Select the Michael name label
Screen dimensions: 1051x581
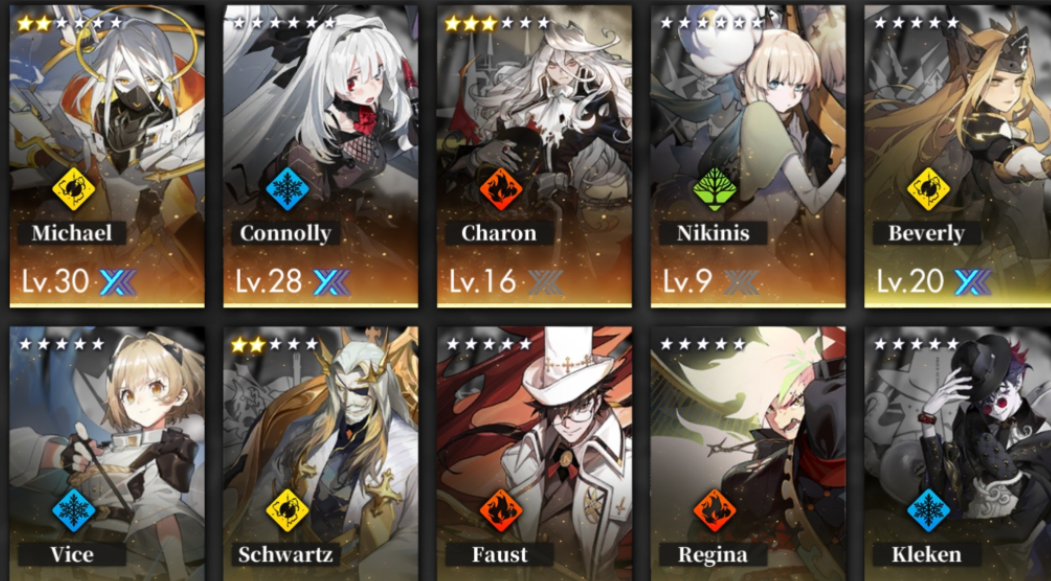(x=72, y=233)
